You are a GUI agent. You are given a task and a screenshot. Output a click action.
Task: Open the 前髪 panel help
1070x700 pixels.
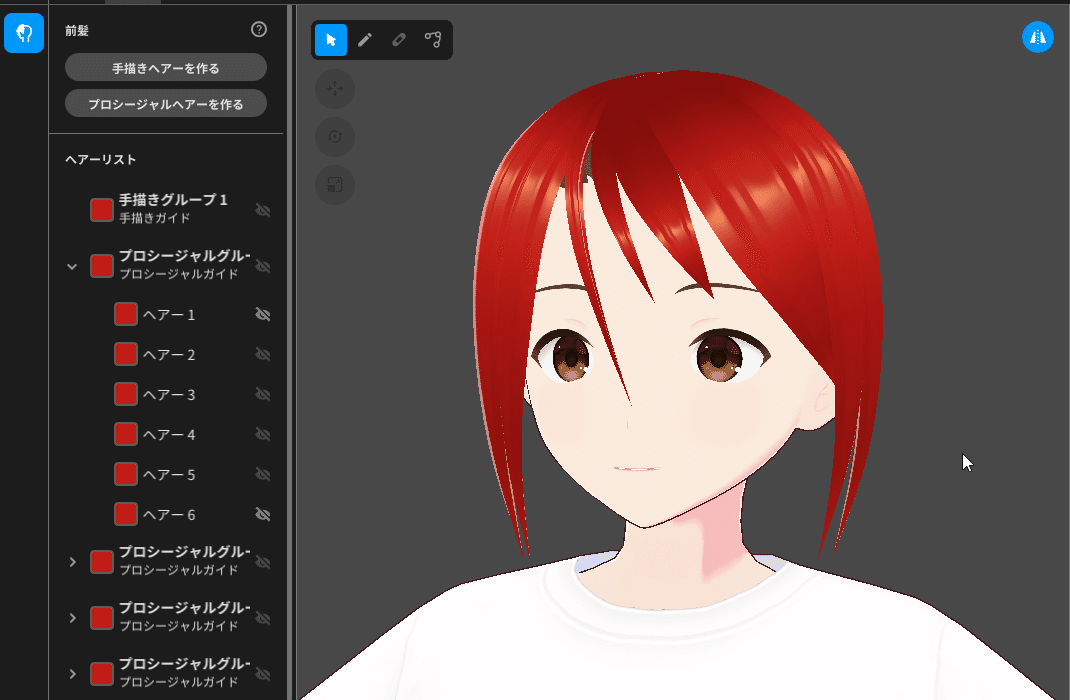(x=259, y=29)
